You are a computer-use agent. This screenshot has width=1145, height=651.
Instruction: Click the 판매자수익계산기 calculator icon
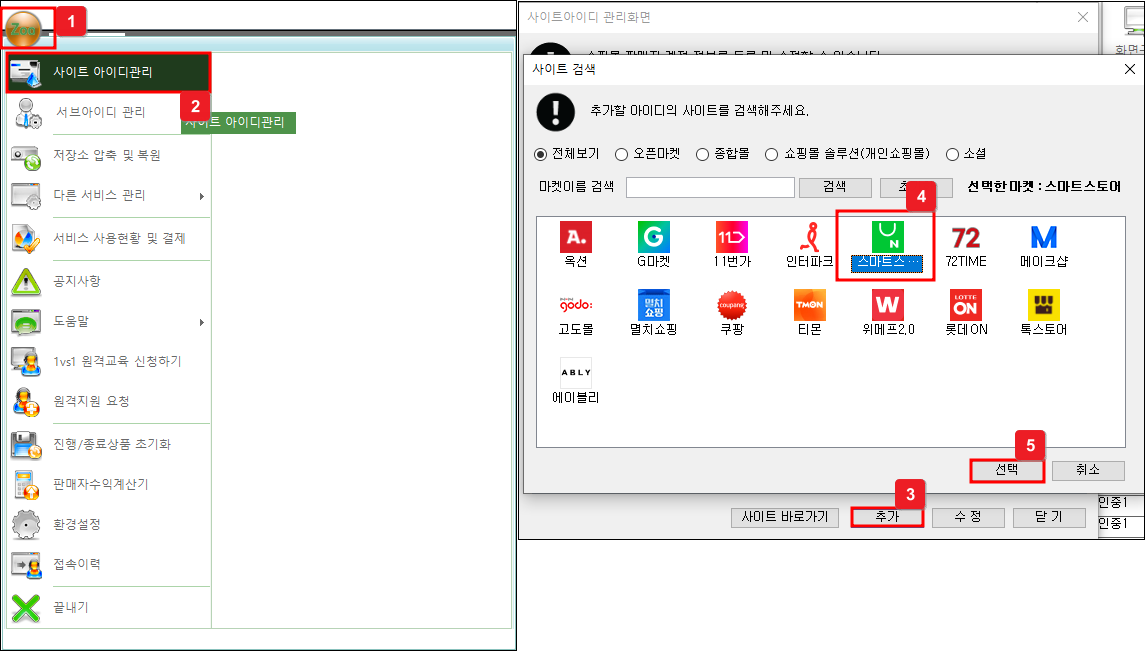tap(26, 485)
